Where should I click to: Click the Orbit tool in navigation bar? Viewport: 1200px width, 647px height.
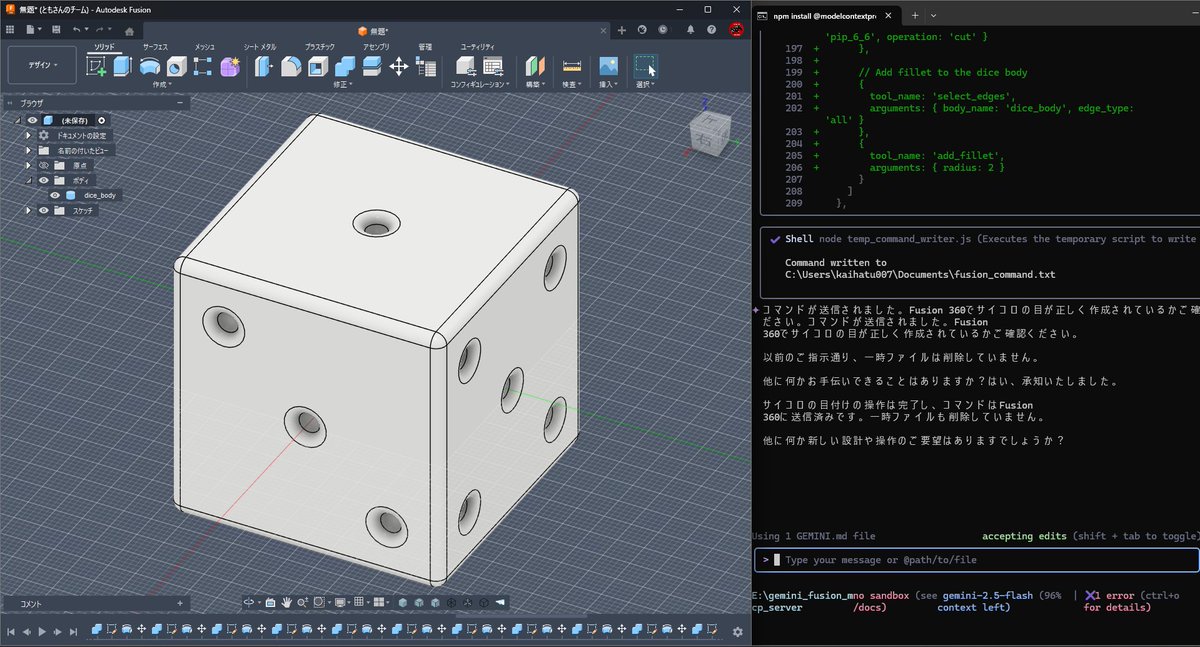click(249, 603)
